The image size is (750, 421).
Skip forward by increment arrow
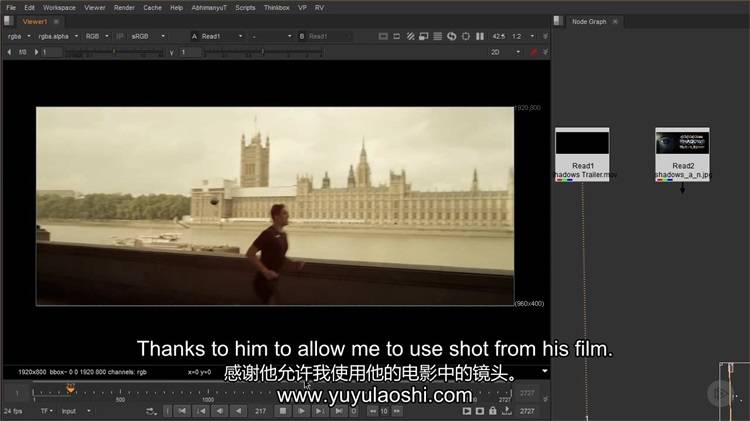[397, 411]
